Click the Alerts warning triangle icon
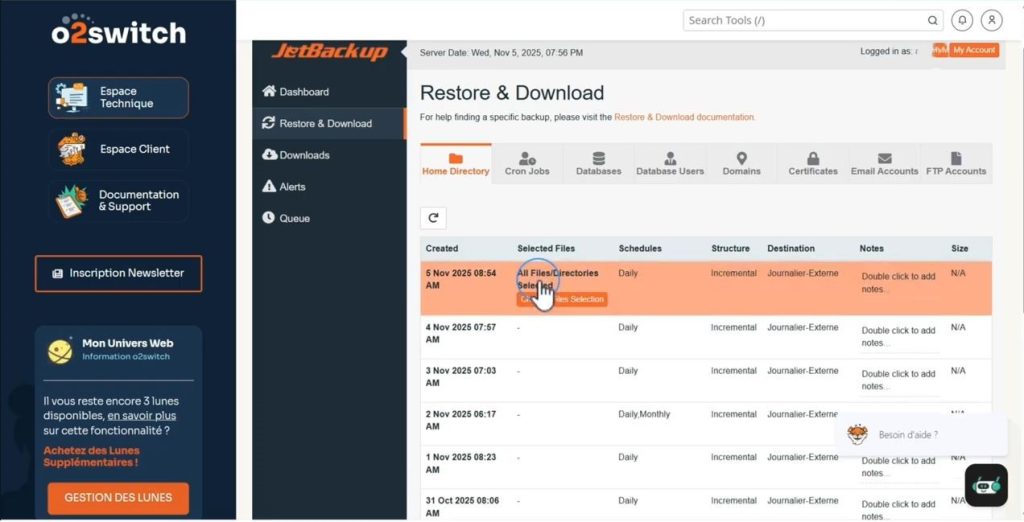 tap(268, 186)
